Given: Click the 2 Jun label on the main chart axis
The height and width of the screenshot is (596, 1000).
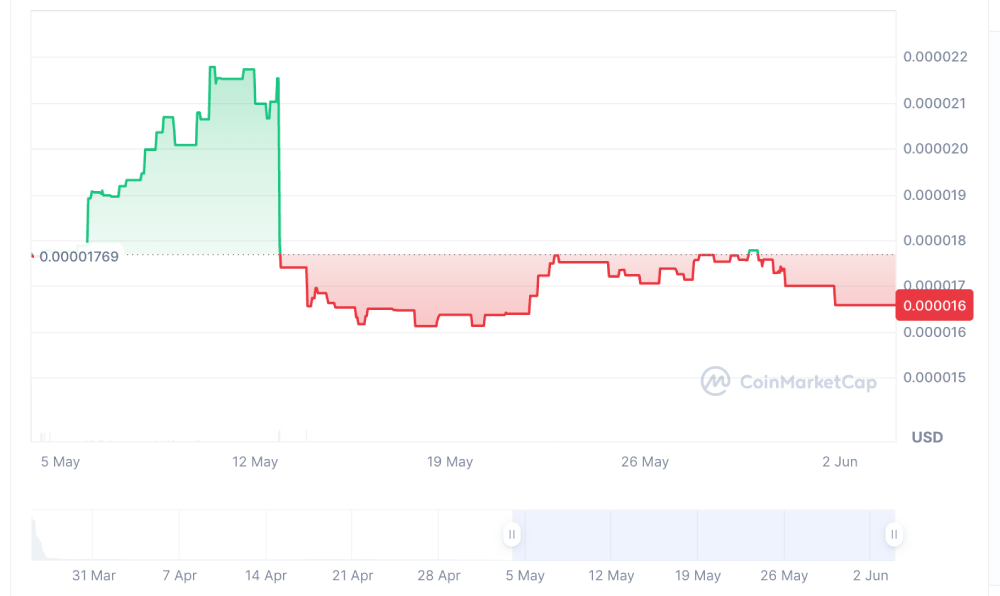Looking at the screenshot, I should coord(840,462).
